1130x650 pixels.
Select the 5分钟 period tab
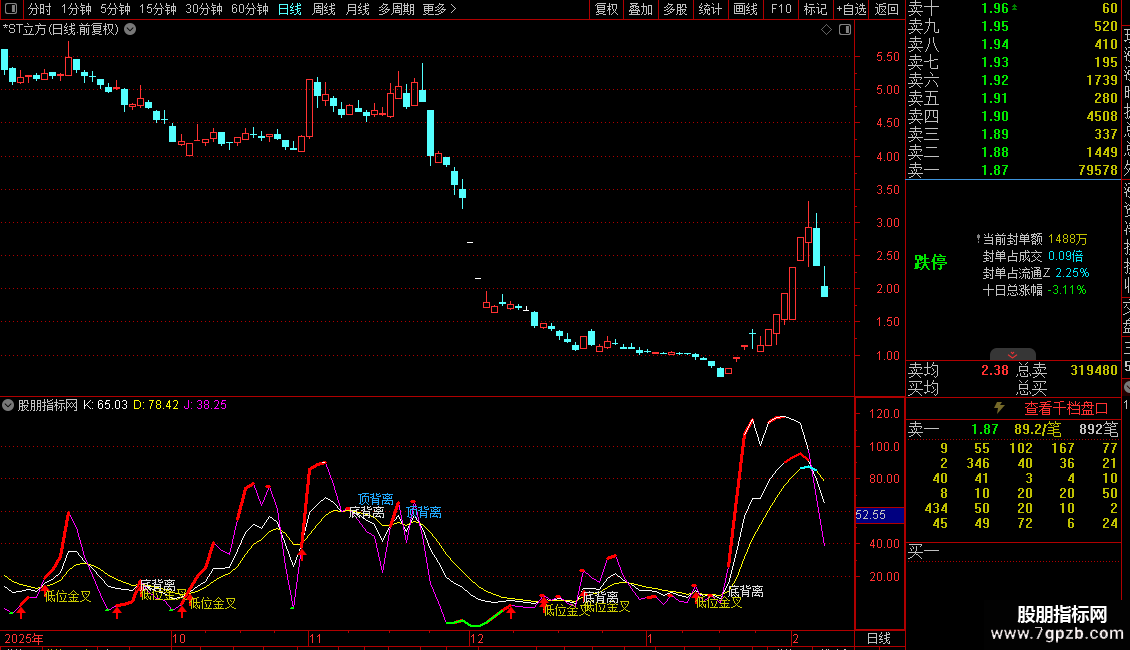[x=115, y=9]
